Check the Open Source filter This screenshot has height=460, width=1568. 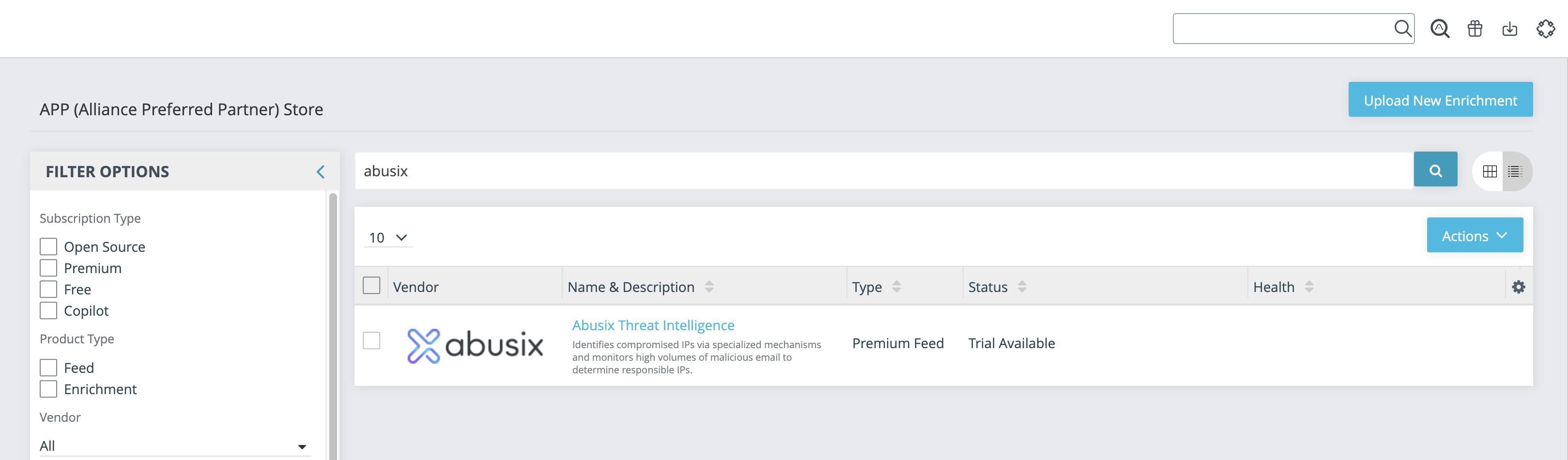click(48, 246)
